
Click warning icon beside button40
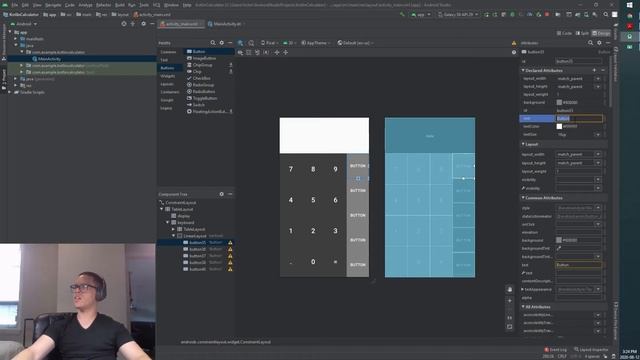click(230, 269)
